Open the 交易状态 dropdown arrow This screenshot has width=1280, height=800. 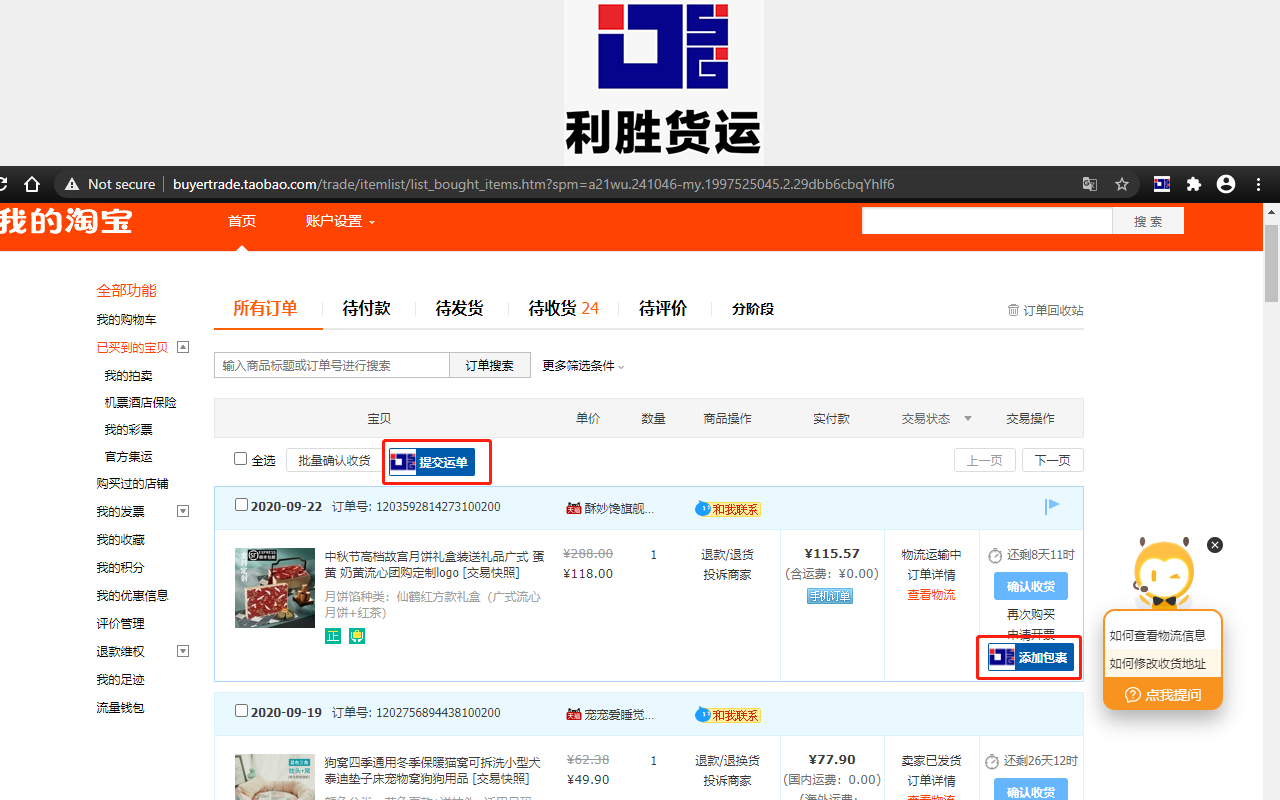(967, 419)
